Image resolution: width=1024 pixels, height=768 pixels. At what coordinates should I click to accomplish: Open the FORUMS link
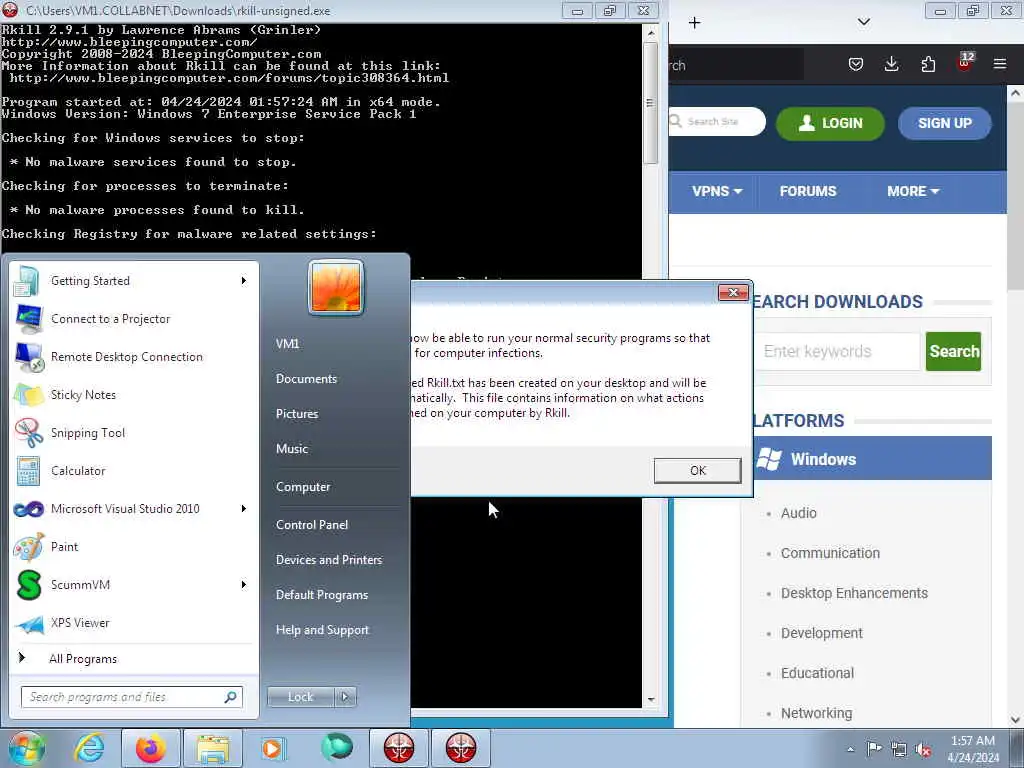pos(808,191)
